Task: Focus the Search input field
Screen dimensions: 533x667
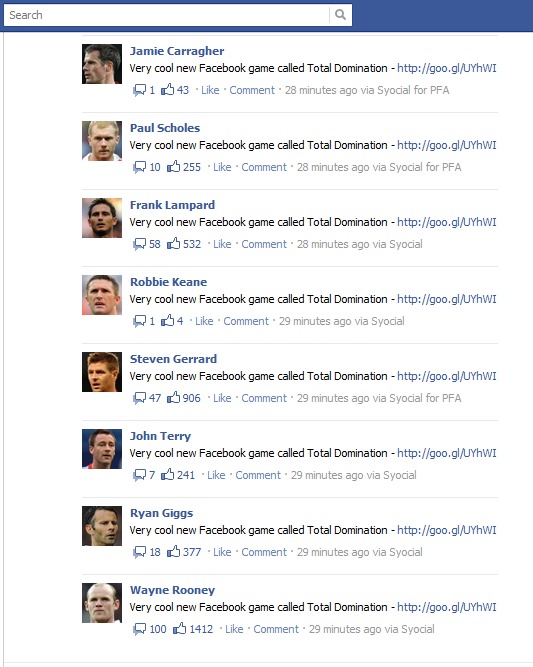Action: (166, 15)
